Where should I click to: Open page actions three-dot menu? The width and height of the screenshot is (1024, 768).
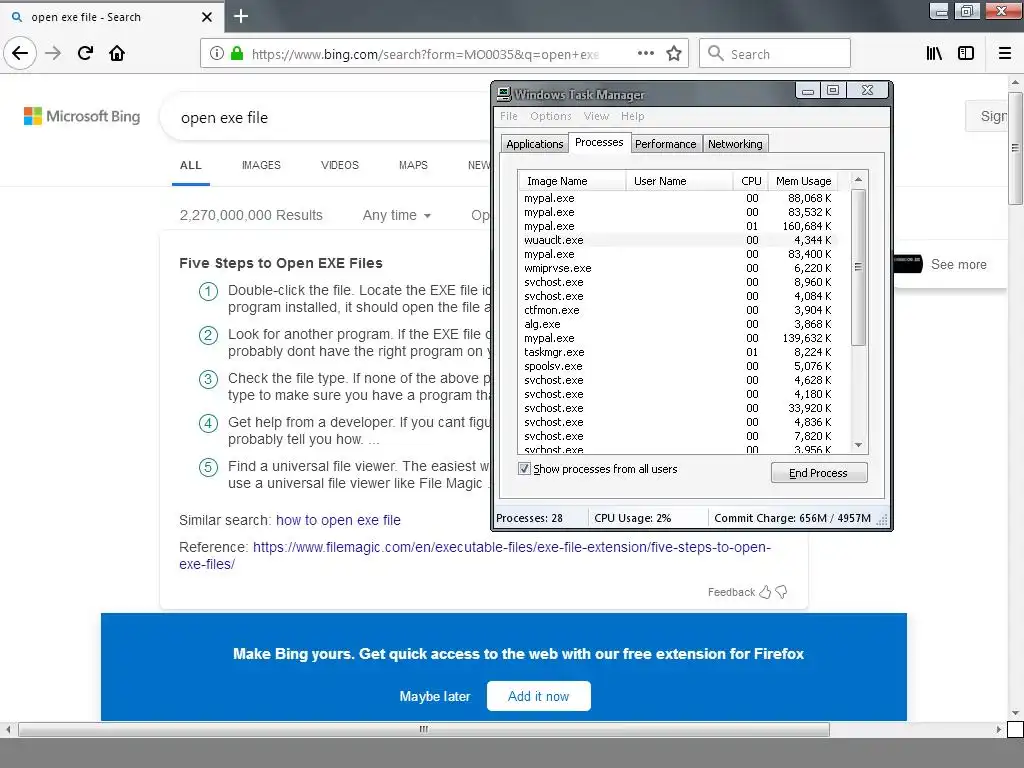point(645,53)
